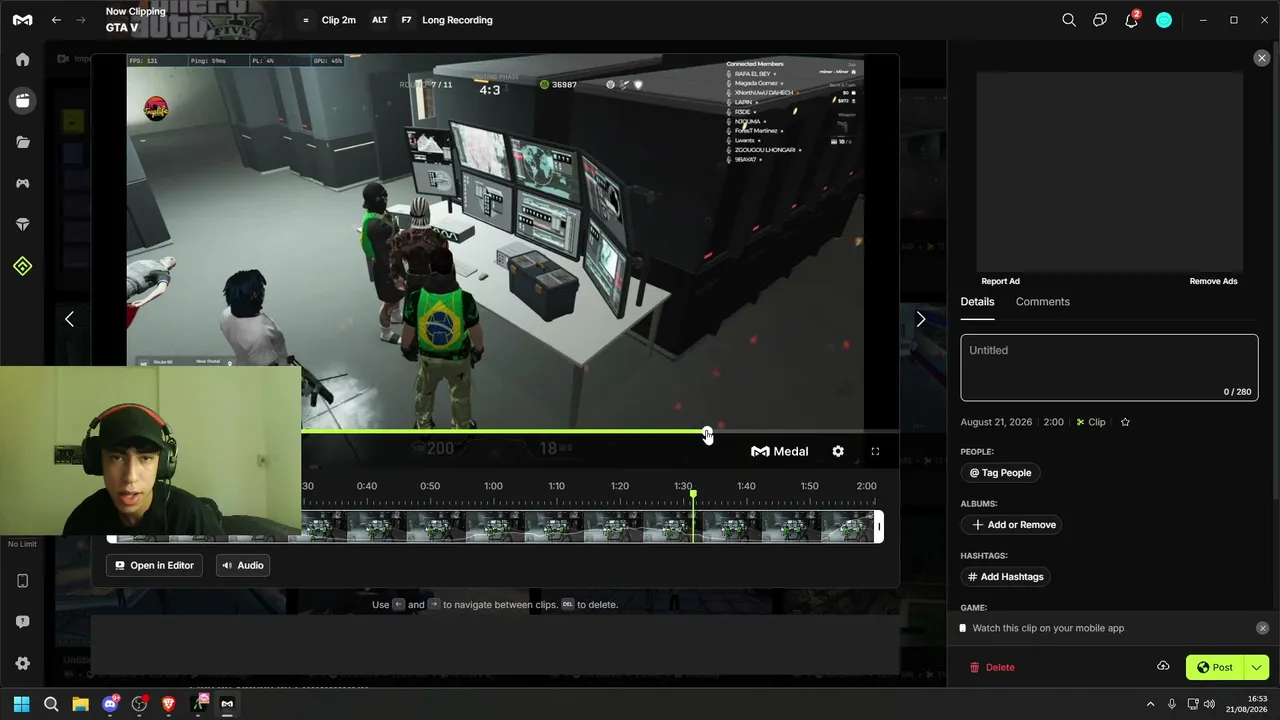Open Brave browser from the taskbar
Screen dimensions: 1280x720
click(168, 704)
